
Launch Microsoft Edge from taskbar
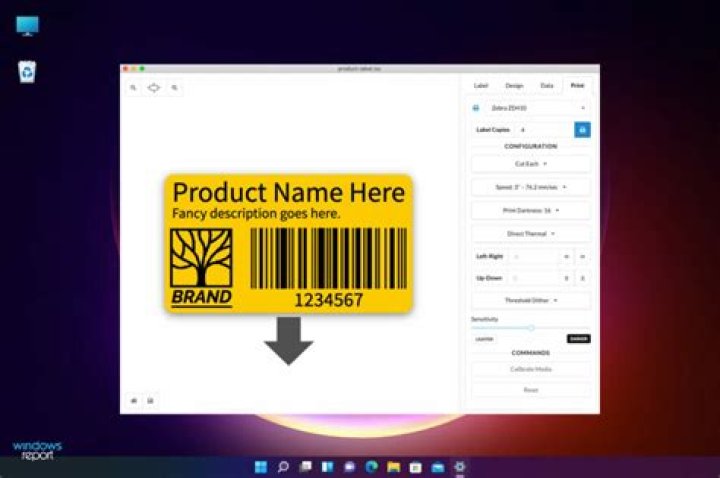(371, 467)
